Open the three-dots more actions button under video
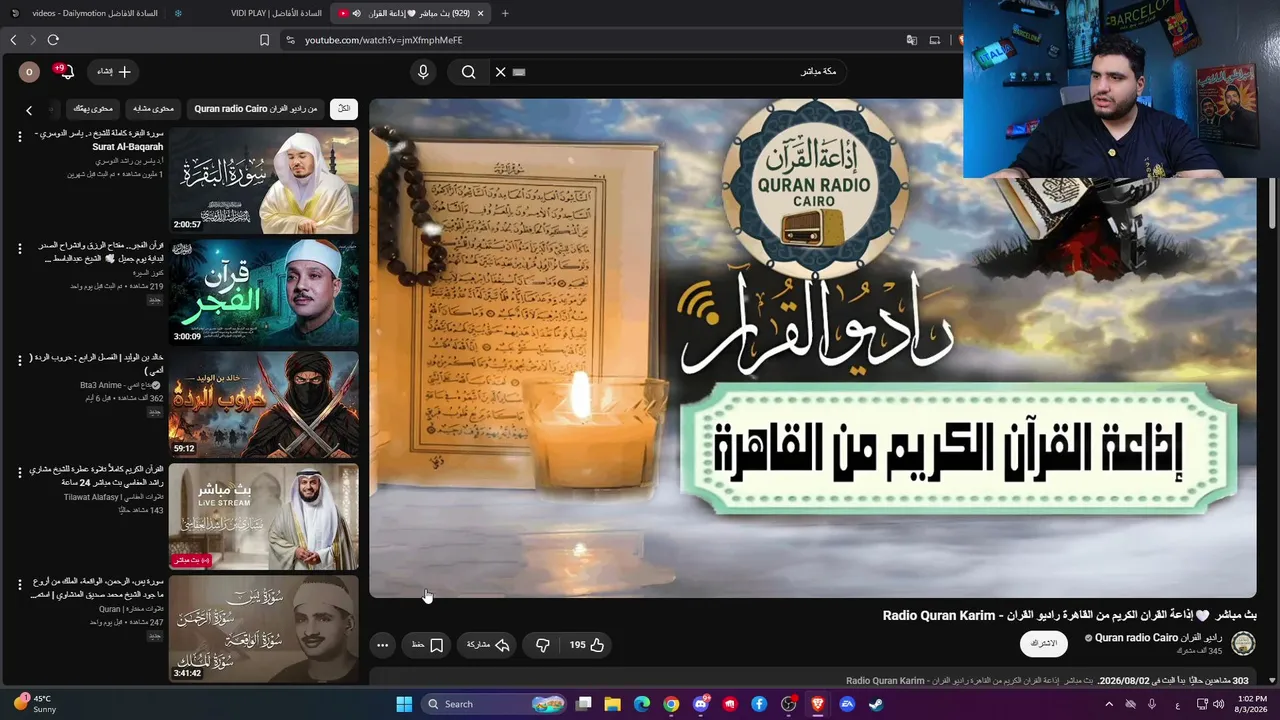1280x720 pixels. [382, 645]
